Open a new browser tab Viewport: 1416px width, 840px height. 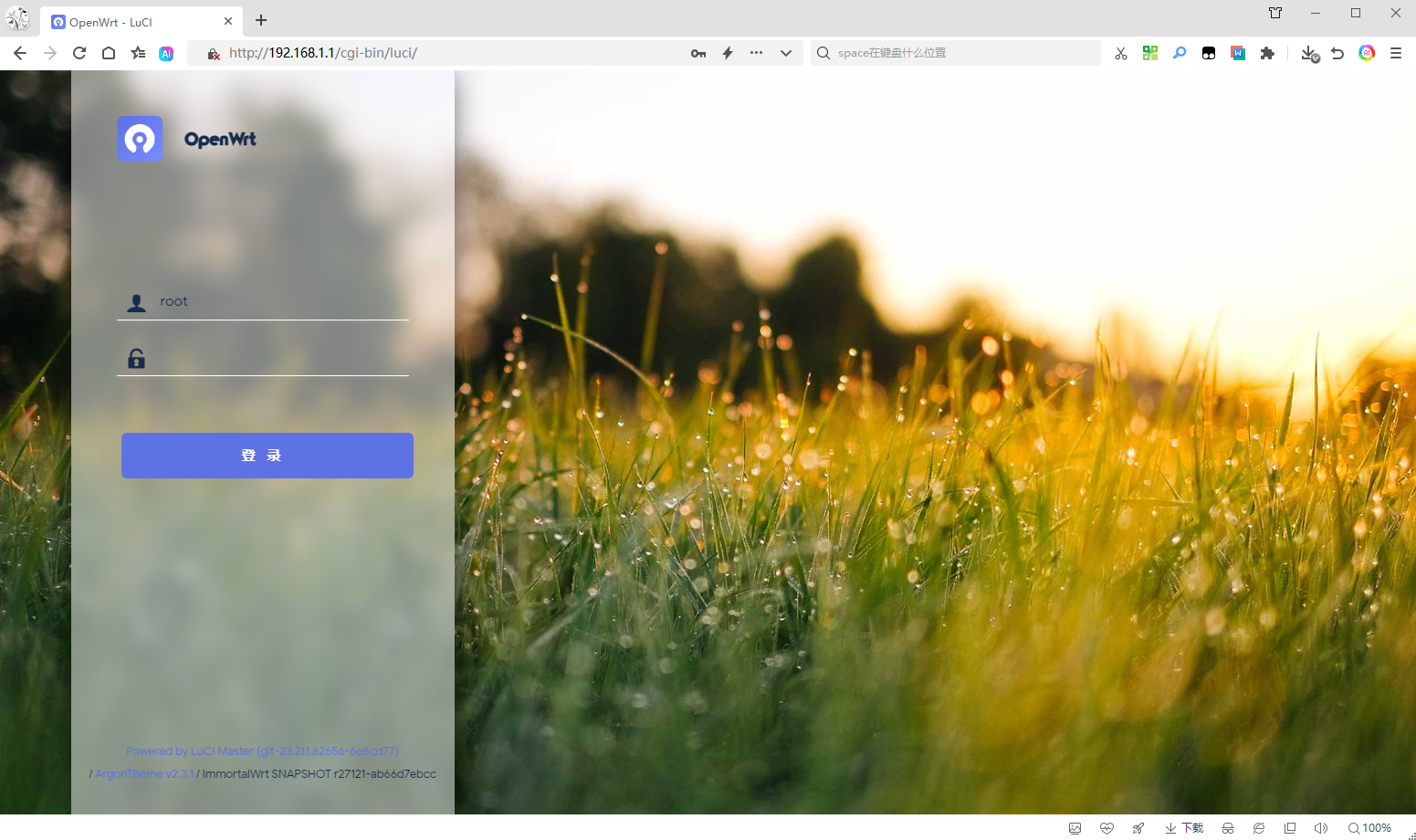tap(261, 20)
